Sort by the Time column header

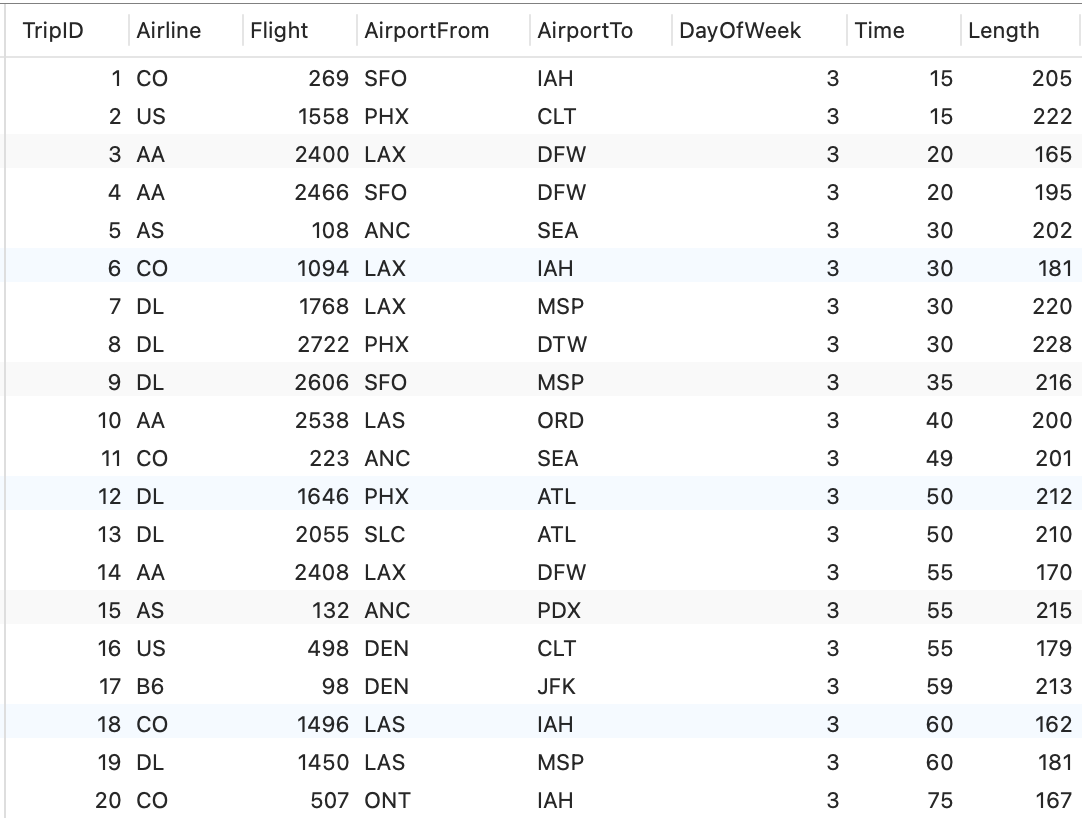point(879,31)
